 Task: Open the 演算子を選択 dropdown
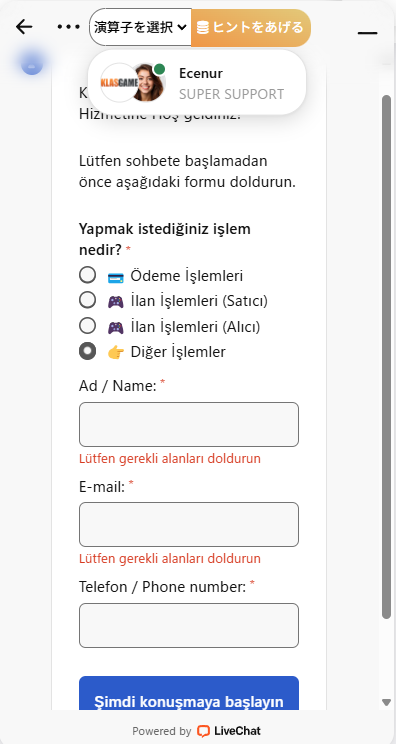point(140,27)
